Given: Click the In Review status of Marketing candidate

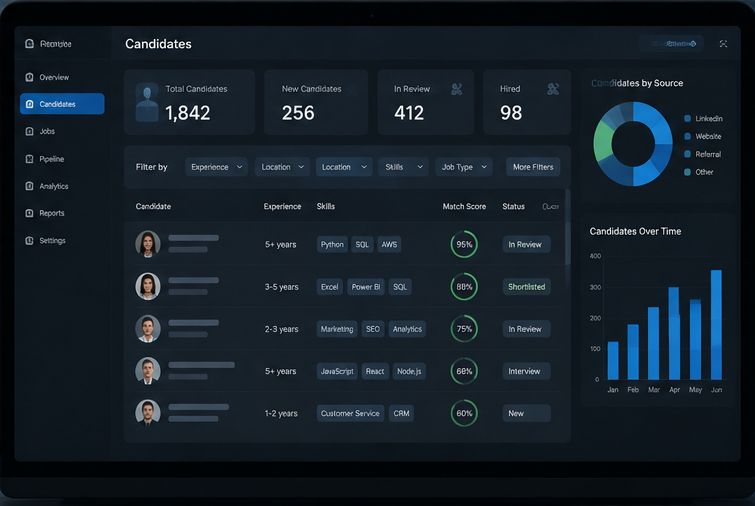Looking at the screenshot, I should point(526,329).
